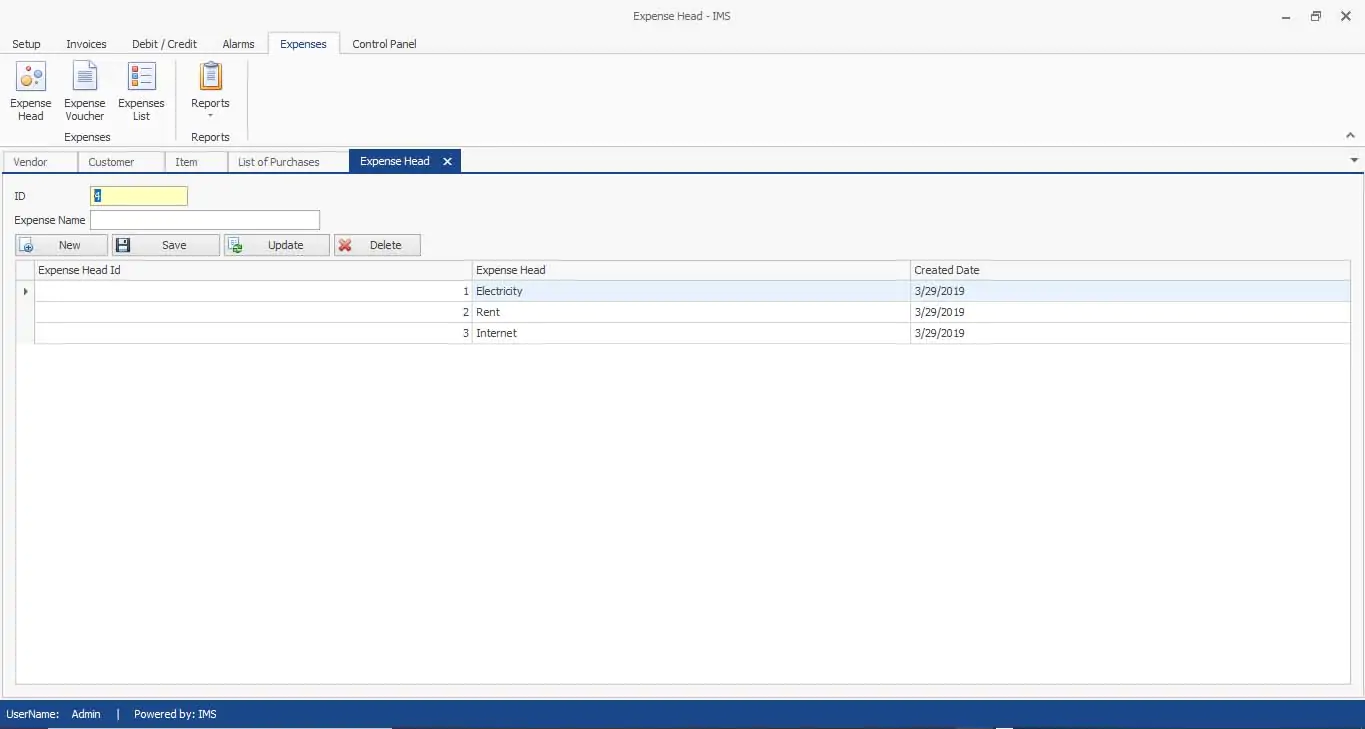This screenshot has width=1365, height=729.
Task: Close the Expense Head document tab
Action: pos(447,161)
